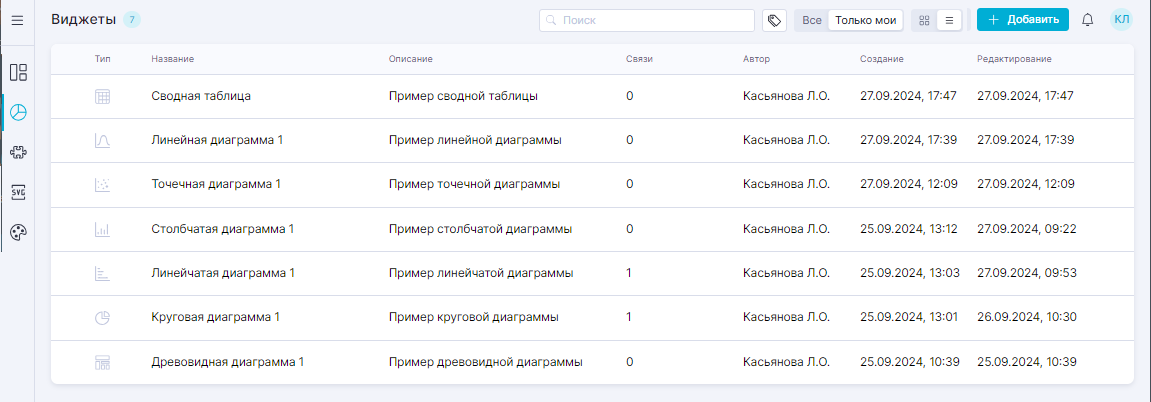Open the puzzle piece plugins section
Screen dimensions: 1151x402
point(18,152)
